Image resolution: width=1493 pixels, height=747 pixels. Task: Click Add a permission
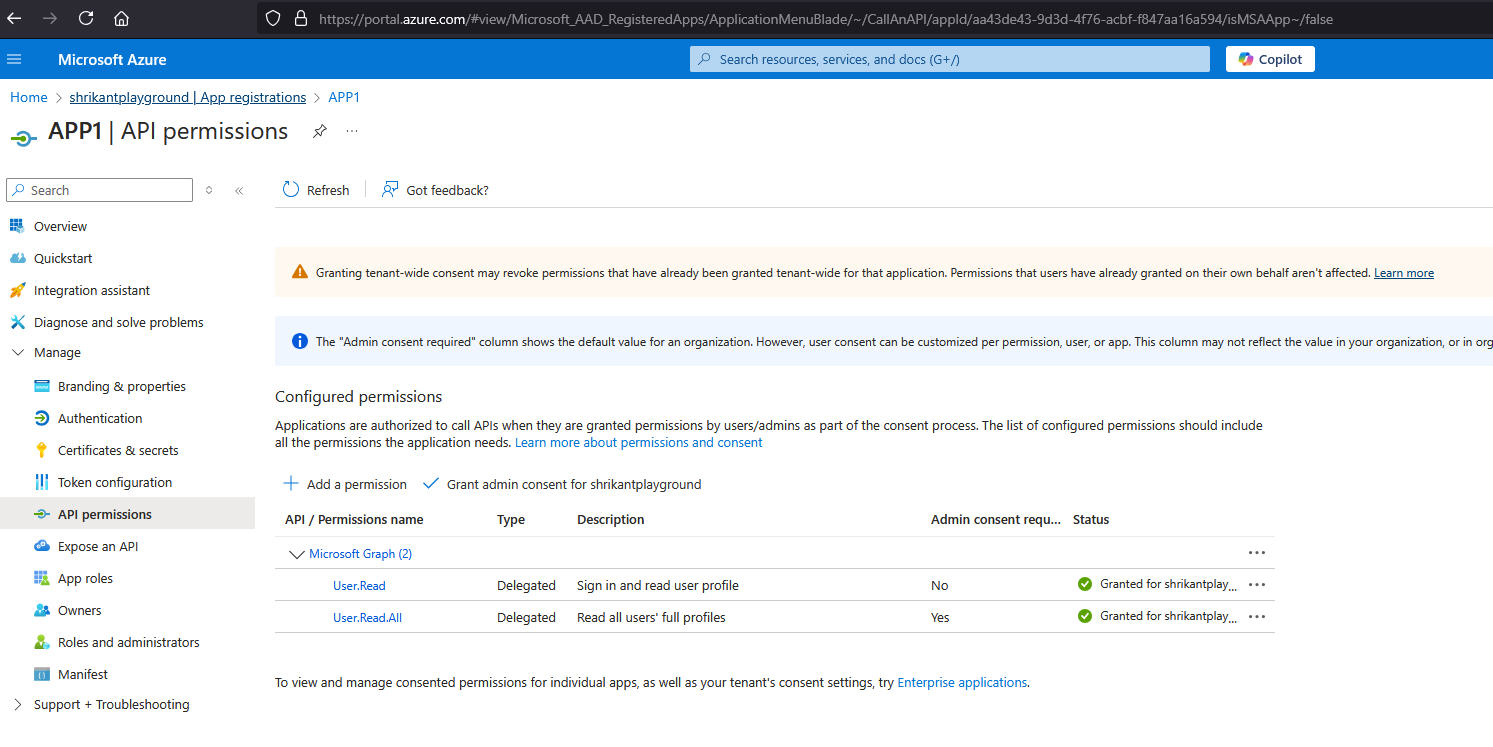pos(345,484)
